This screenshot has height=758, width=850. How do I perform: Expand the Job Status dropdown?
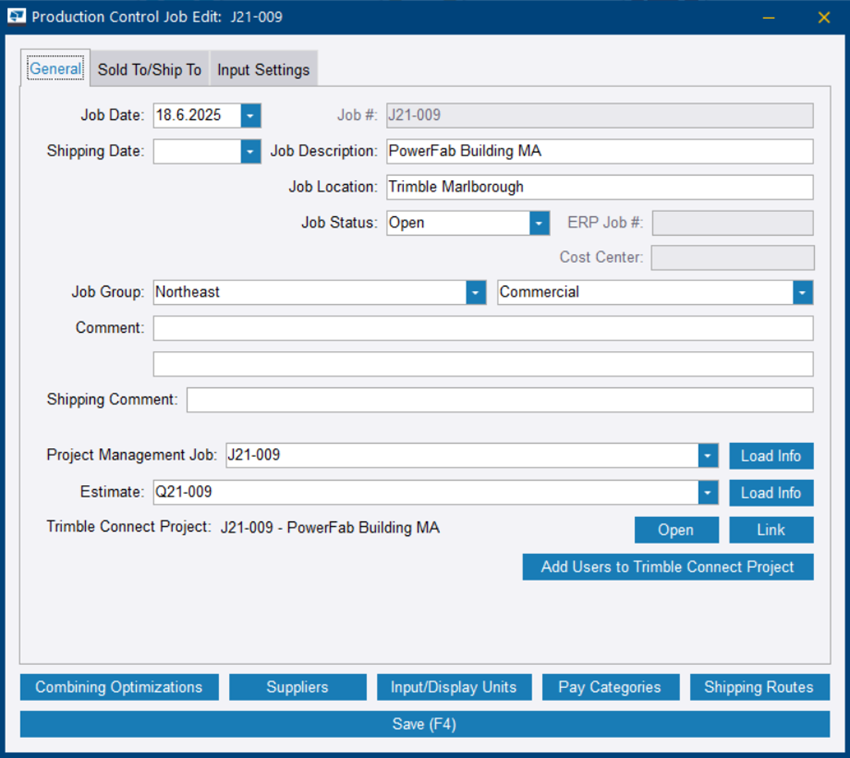539,223
